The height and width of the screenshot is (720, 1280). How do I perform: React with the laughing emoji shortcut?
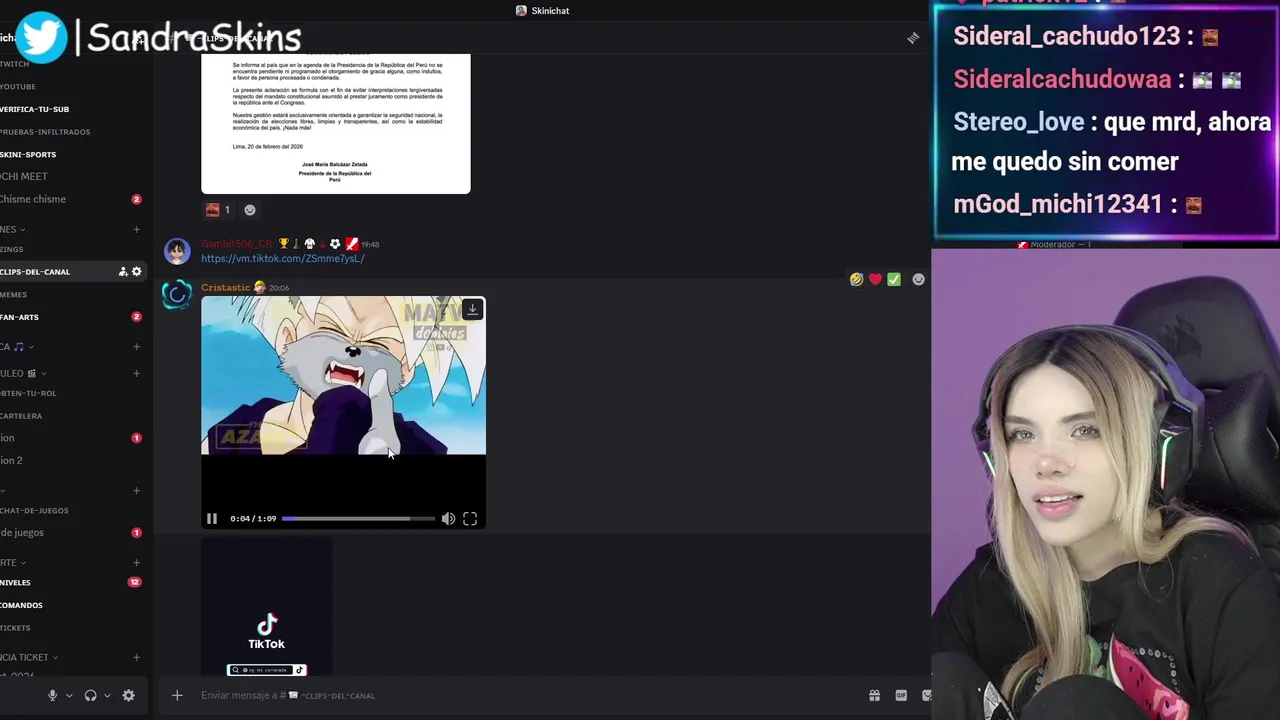pyautogui.click(x=856, y=280)
